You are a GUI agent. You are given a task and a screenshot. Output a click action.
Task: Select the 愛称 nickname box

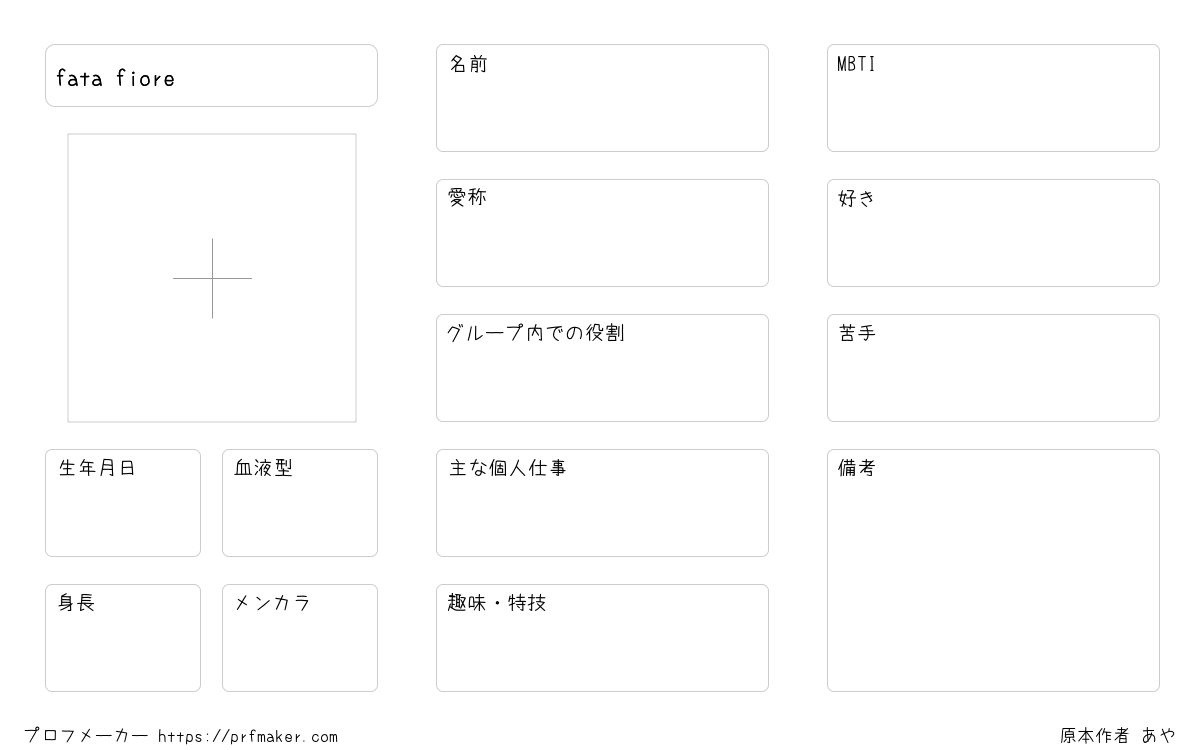pos(602,233)
